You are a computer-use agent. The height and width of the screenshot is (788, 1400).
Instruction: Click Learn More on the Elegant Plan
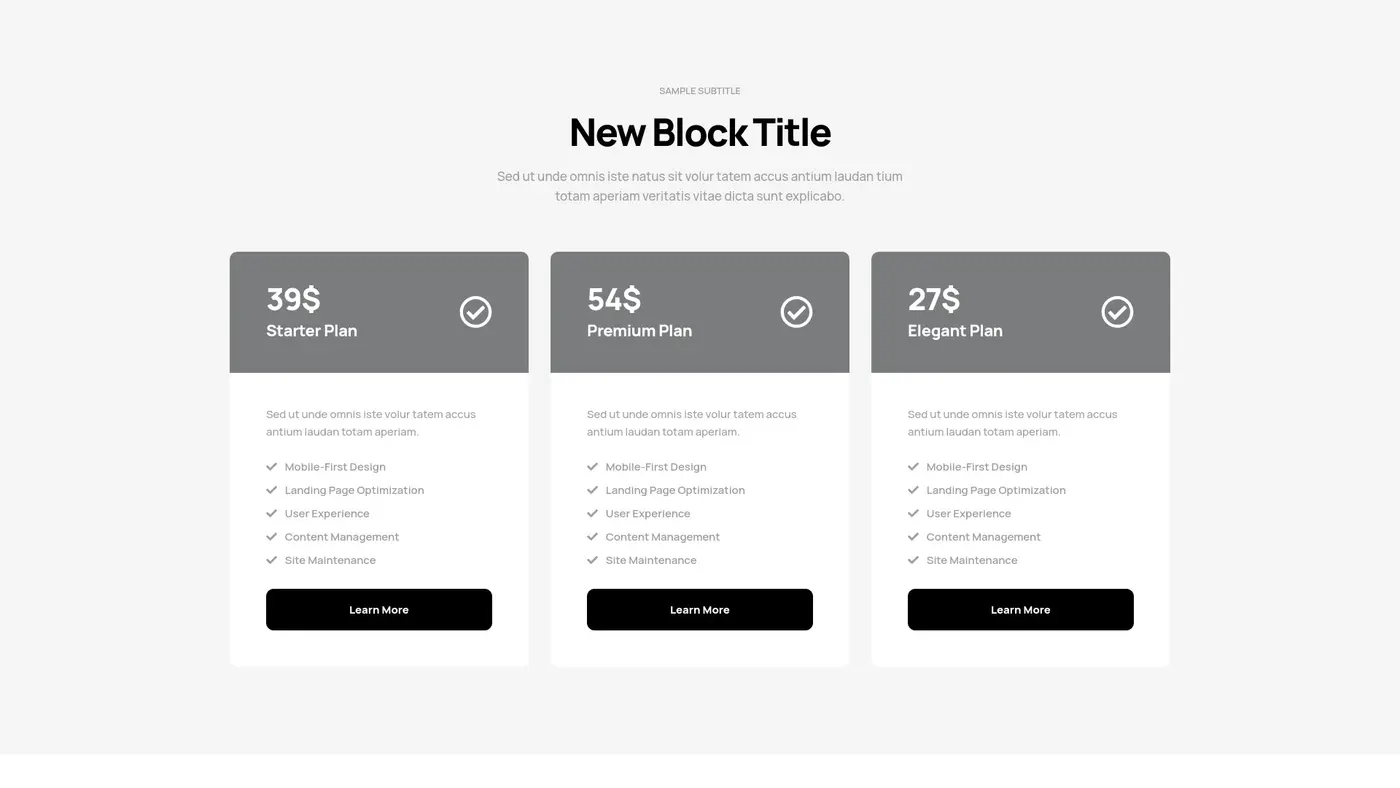pyautogui.click(x=1020, y=609)
